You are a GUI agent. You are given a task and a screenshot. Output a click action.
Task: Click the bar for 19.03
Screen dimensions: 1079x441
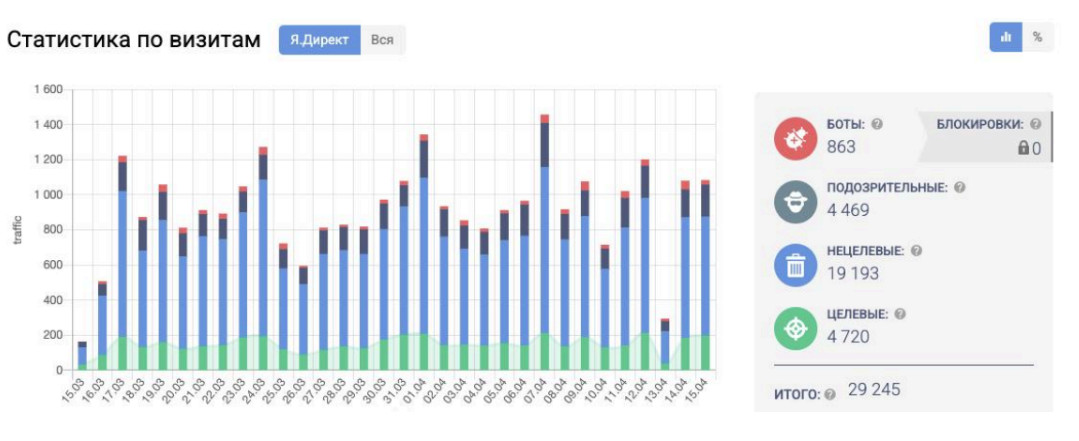tap(163, 277)
